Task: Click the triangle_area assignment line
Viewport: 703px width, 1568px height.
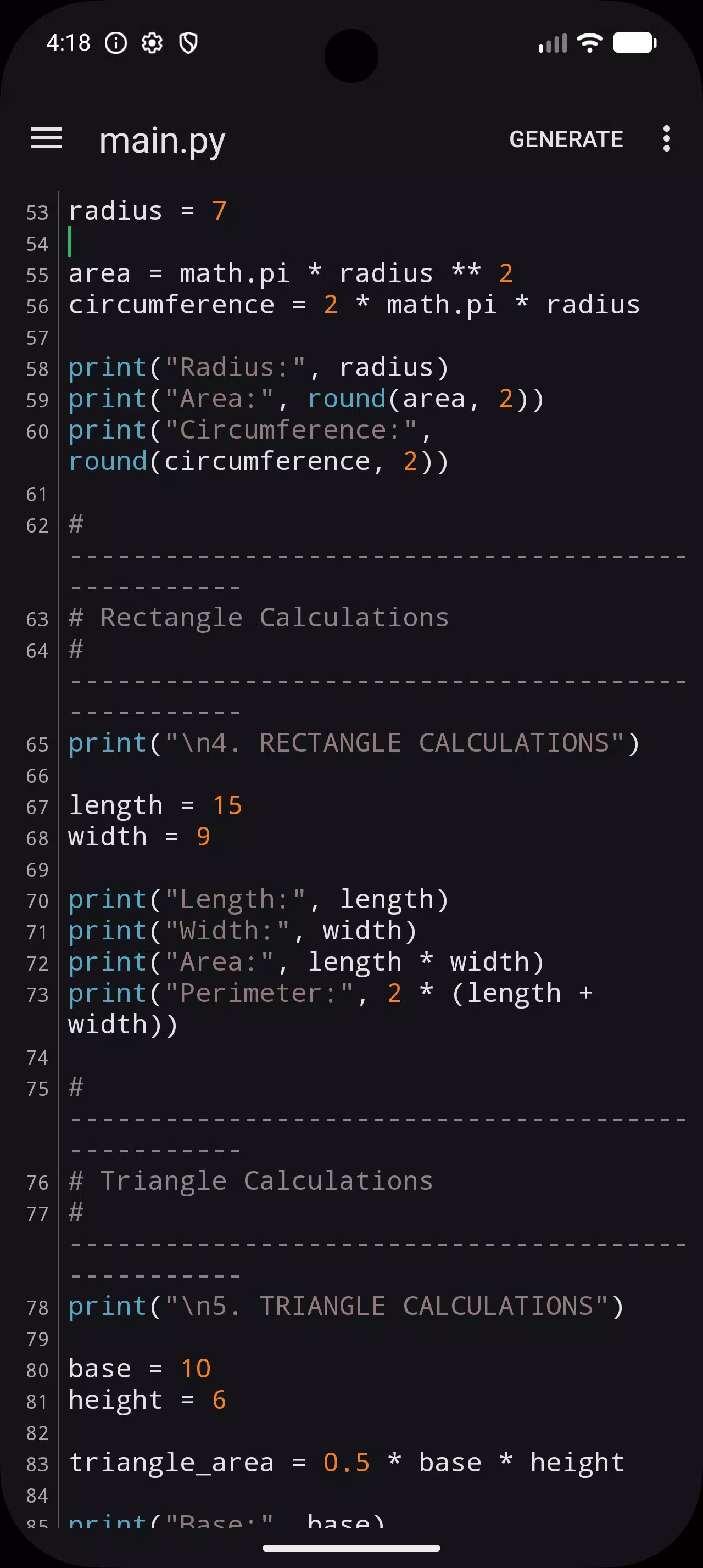Action: [x=347, y=1463]
